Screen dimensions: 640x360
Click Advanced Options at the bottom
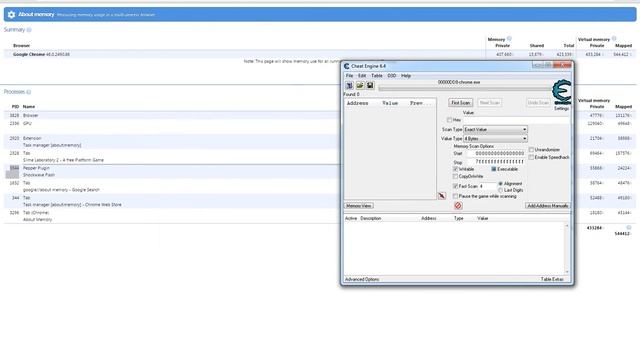362,280
